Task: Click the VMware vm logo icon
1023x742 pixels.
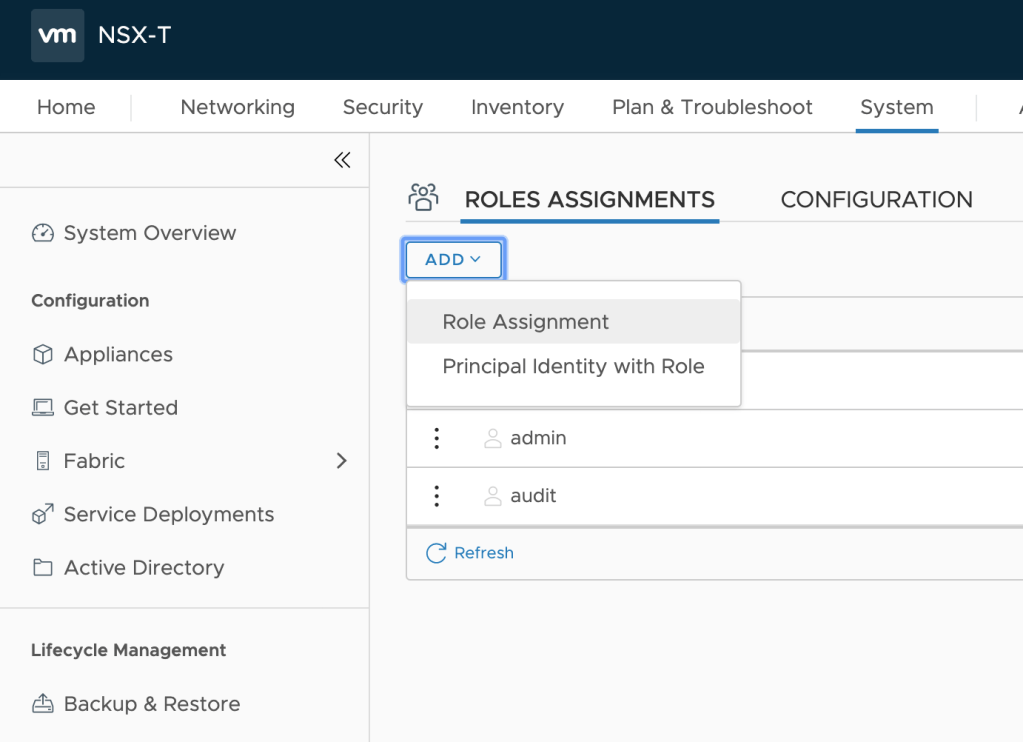Action: click(57, 36)
